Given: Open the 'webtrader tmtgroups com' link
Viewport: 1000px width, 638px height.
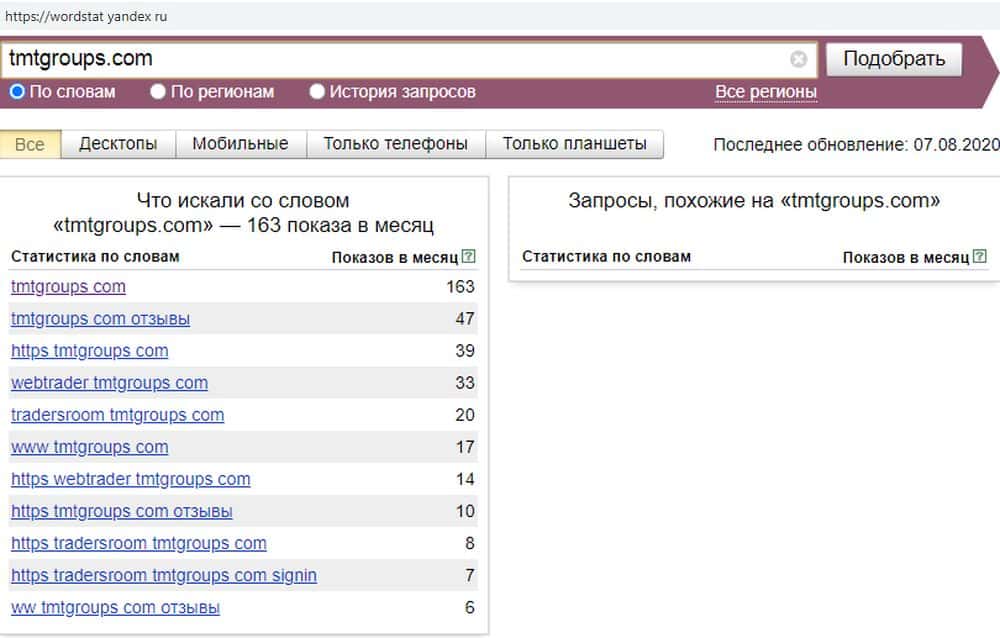Looking at the screenshot, I should pyautogui.click(x=109, y=383).
